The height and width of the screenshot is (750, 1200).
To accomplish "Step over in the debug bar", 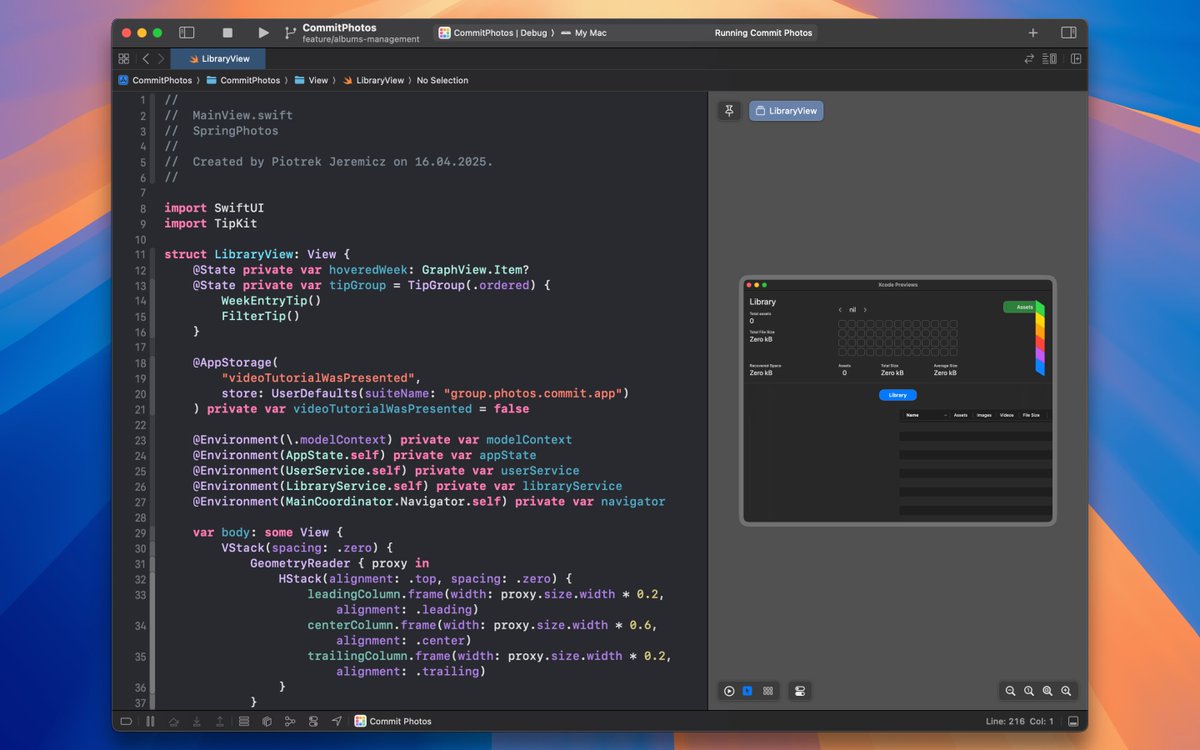I will click(174, 721).
